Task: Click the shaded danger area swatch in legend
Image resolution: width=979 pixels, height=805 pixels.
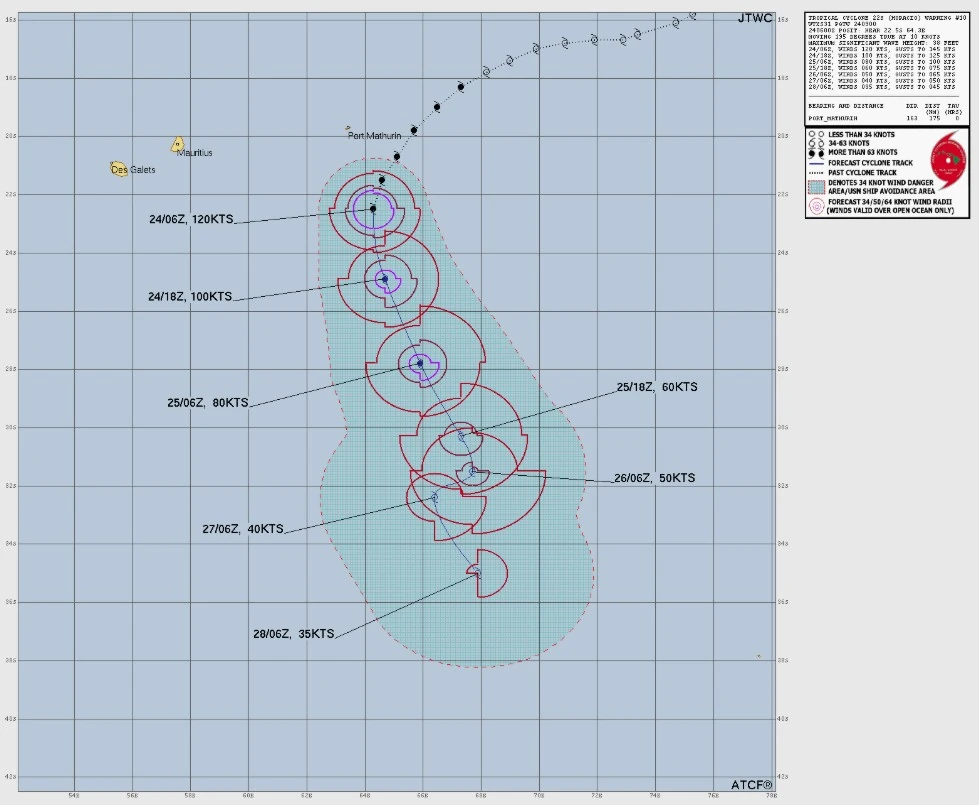Action: point(816,187)
